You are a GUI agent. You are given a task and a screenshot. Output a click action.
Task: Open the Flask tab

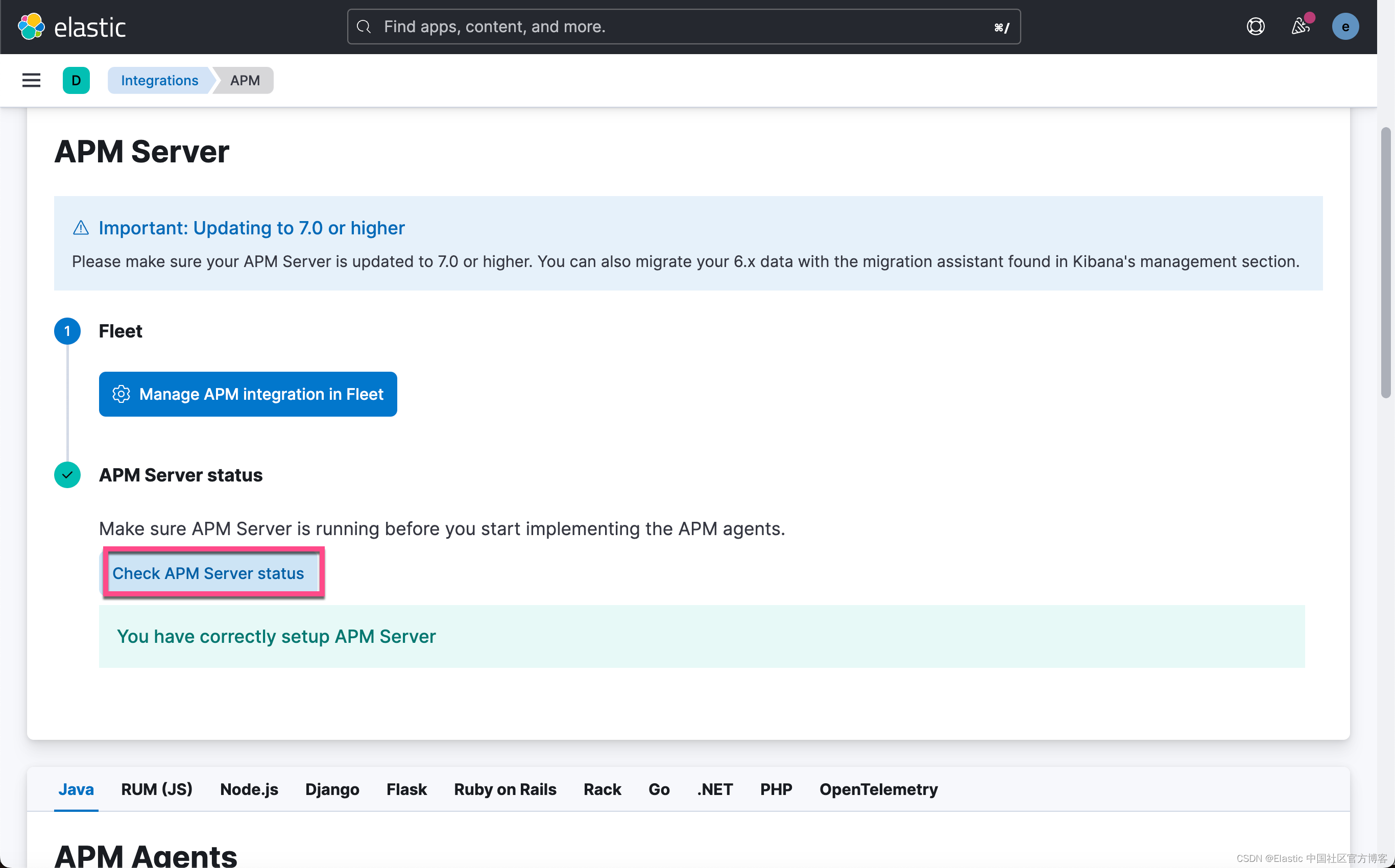click(406, 789)
